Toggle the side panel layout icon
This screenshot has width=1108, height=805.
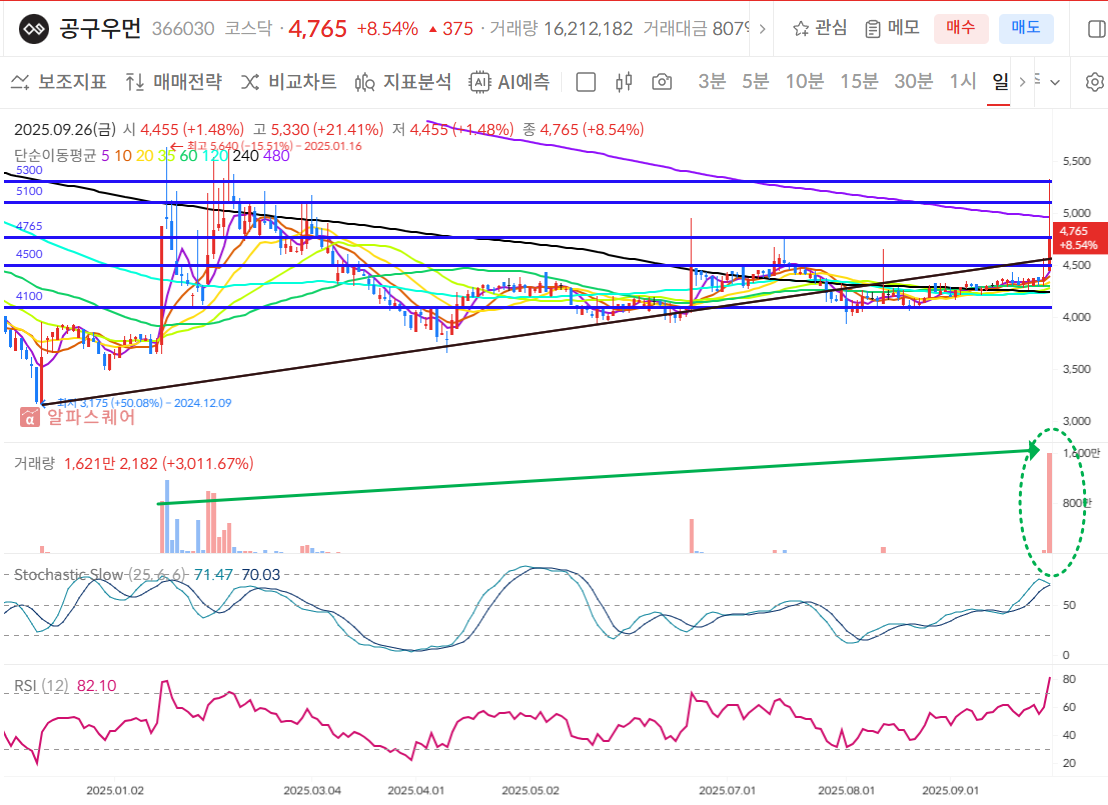click(x=1096, y=29)
